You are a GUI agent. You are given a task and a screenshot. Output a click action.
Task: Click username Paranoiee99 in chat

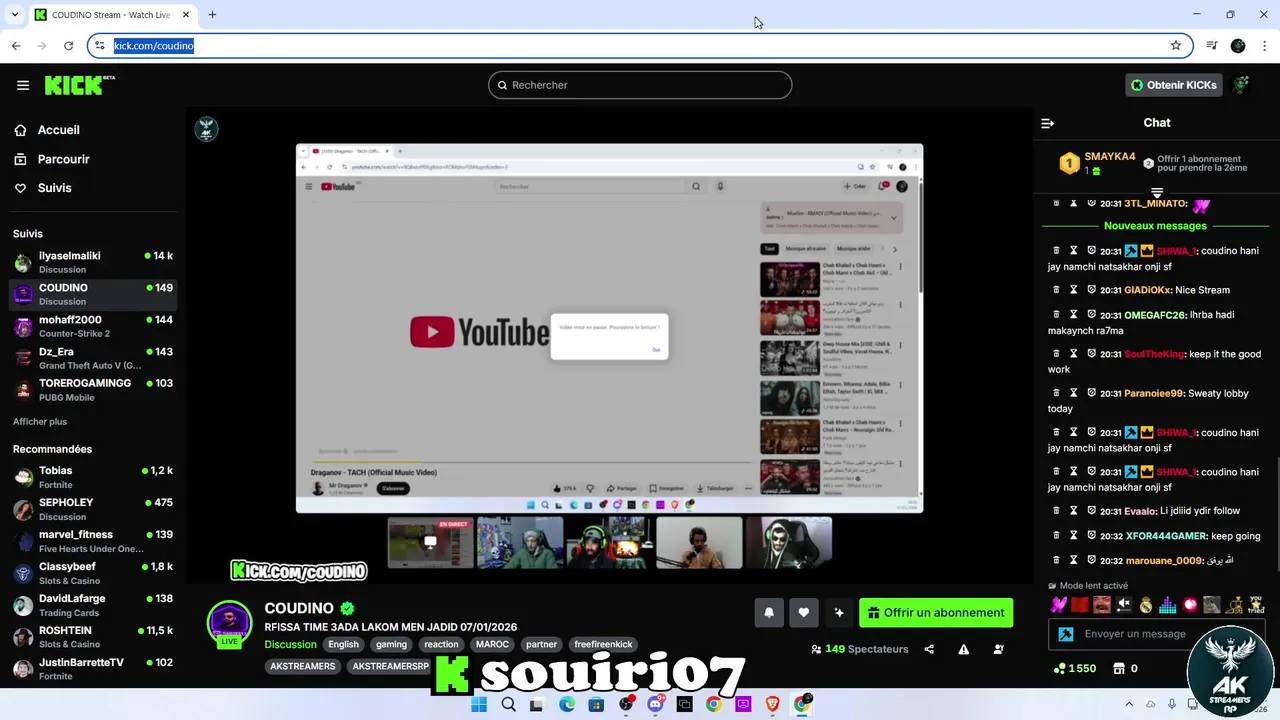(1153, 394)
